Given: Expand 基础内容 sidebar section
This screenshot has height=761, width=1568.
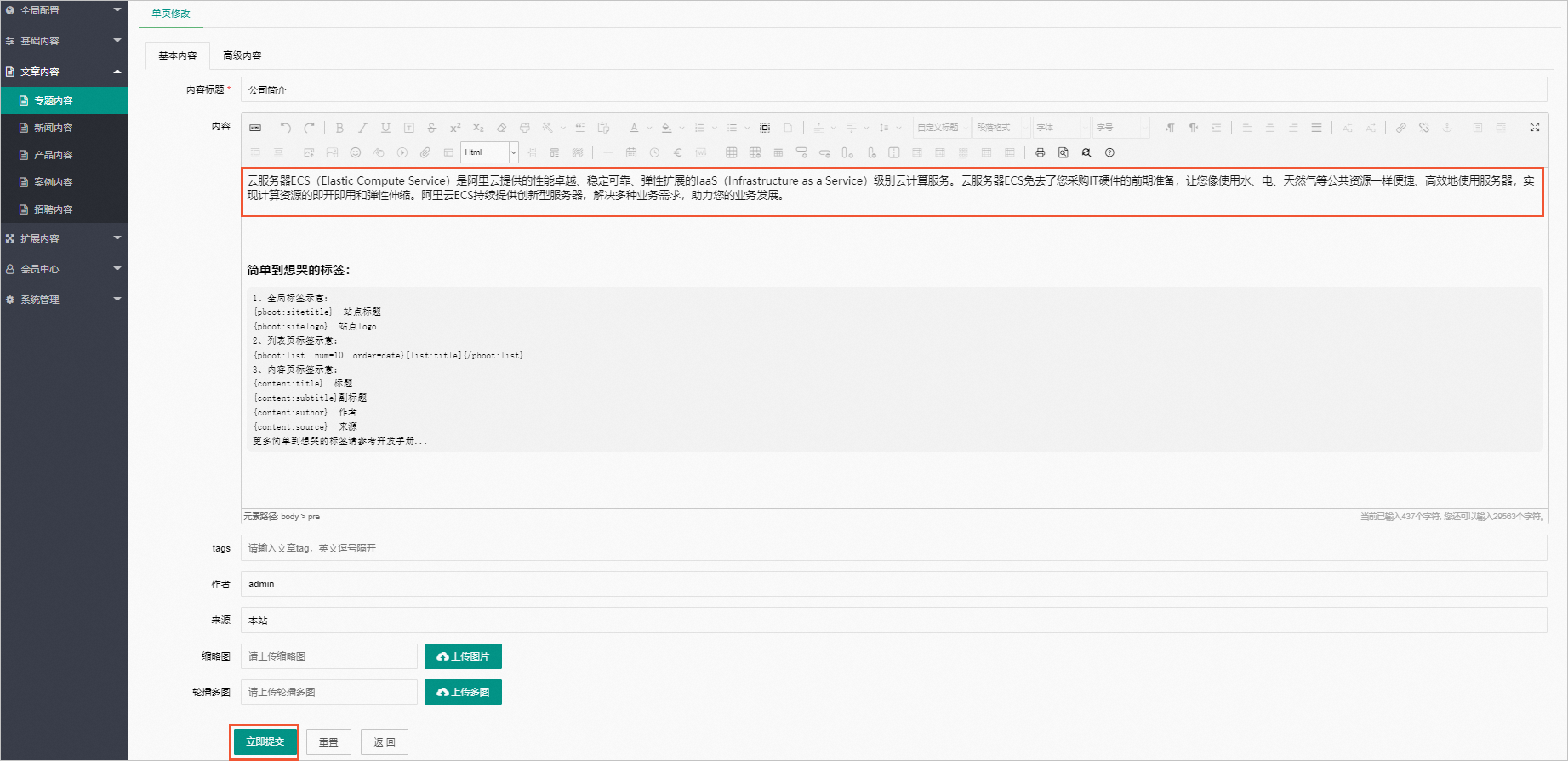Looking at the screenshot, I should tap(65, 41).
